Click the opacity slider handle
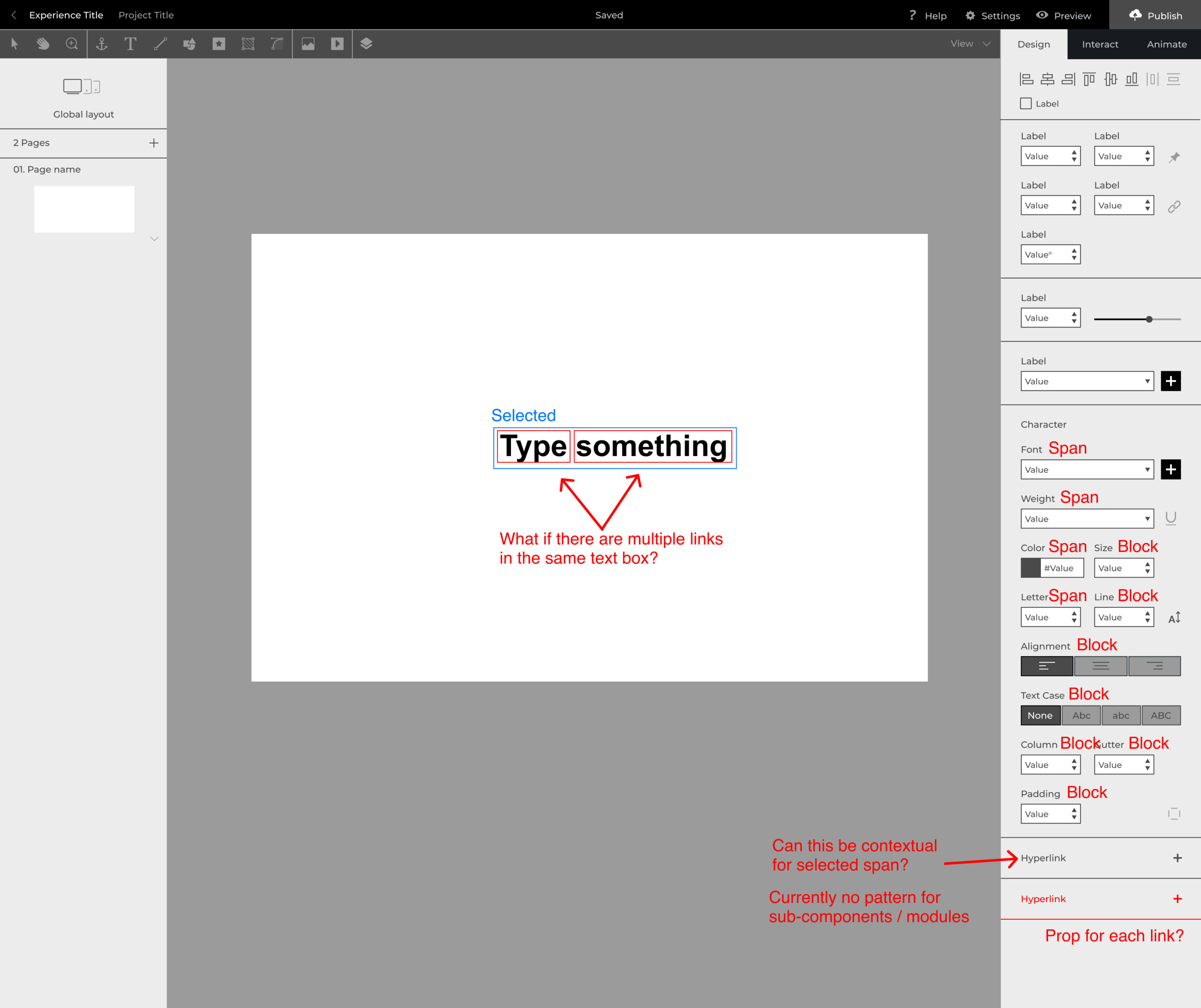This screenshot has height=1008, width=1201. pos(1149,319)
